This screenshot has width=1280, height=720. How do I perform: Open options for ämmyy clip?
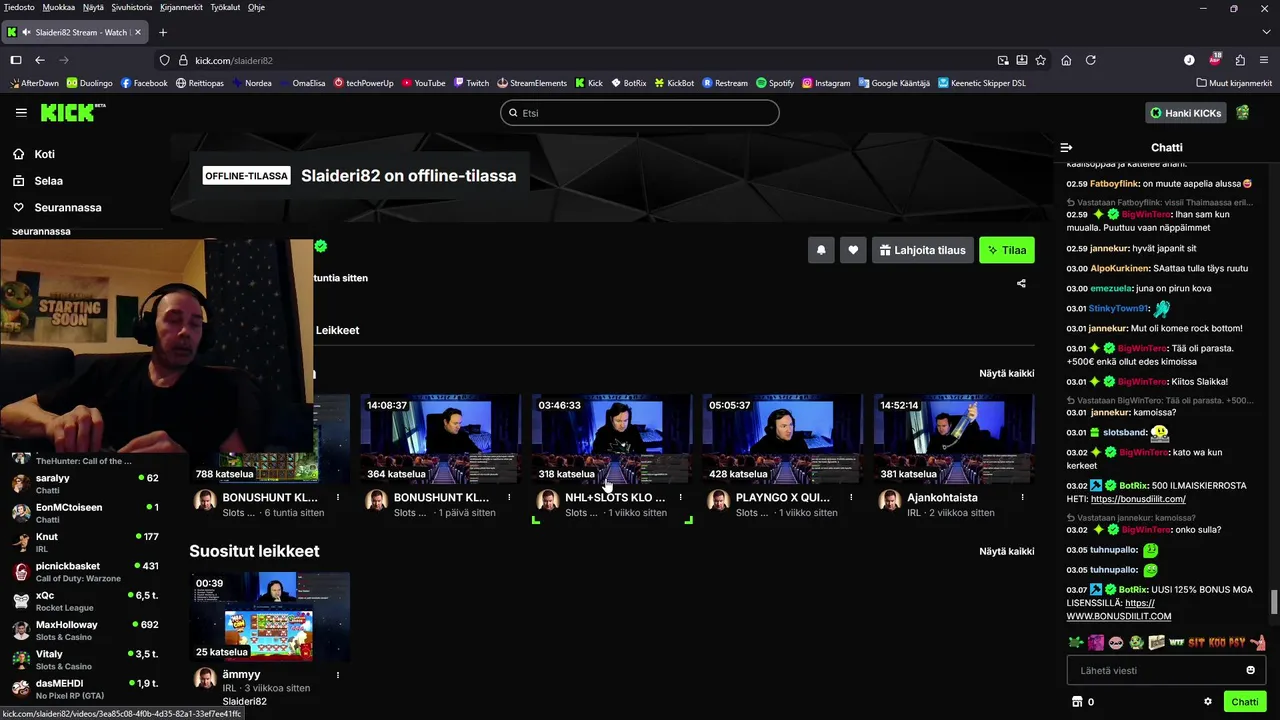click(338, 675)
